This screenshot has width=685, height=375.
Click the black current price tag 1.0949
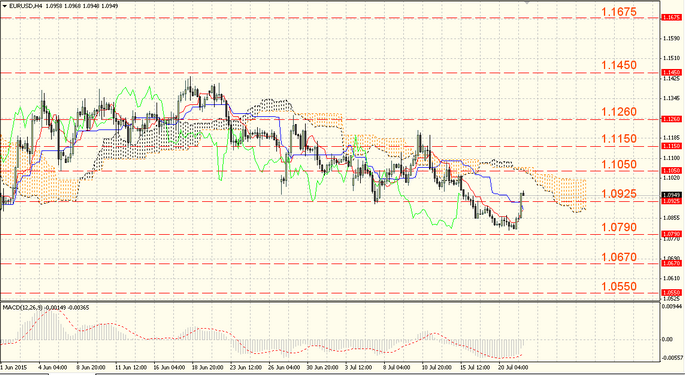(671, 195)
